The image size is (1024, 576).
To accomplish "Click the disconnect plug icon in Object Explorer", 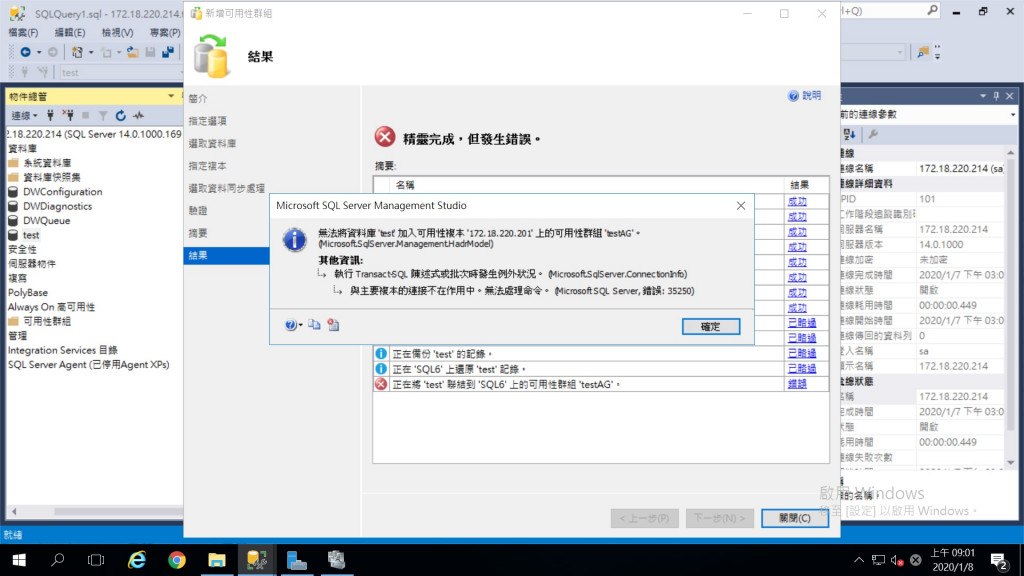I will 68,116.
